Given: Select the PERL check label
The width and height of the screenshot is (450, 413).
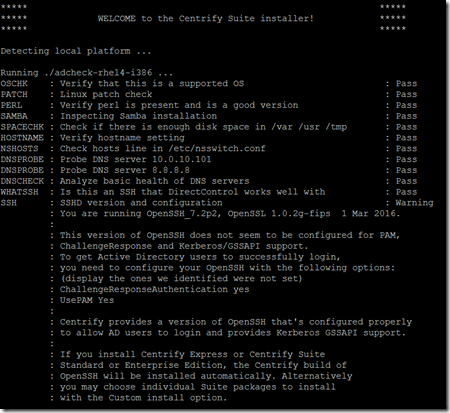Looking at the screenshot, I should tap(12, 105).
